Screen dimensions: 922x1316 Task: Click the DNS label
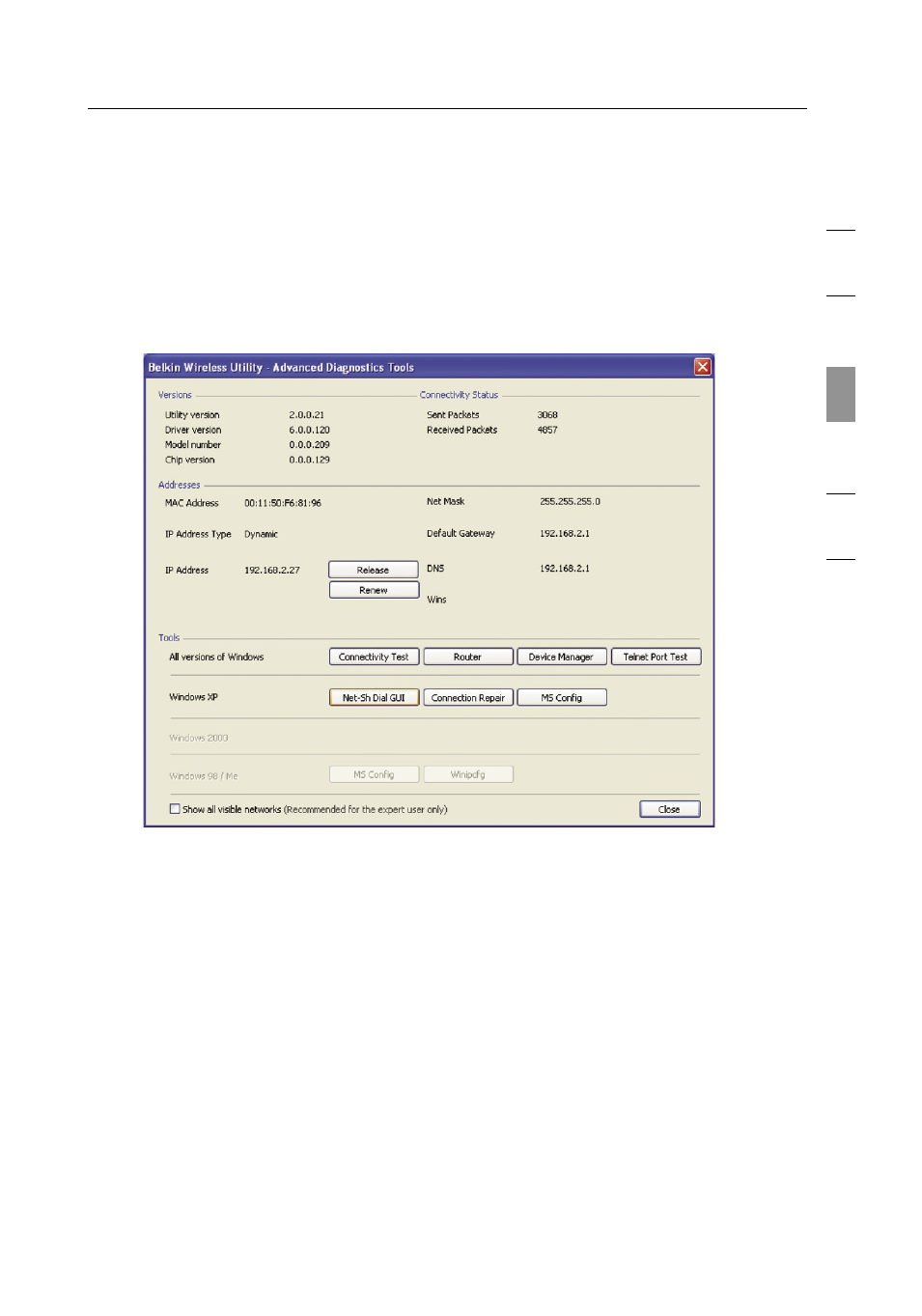(x=435, y=569)
